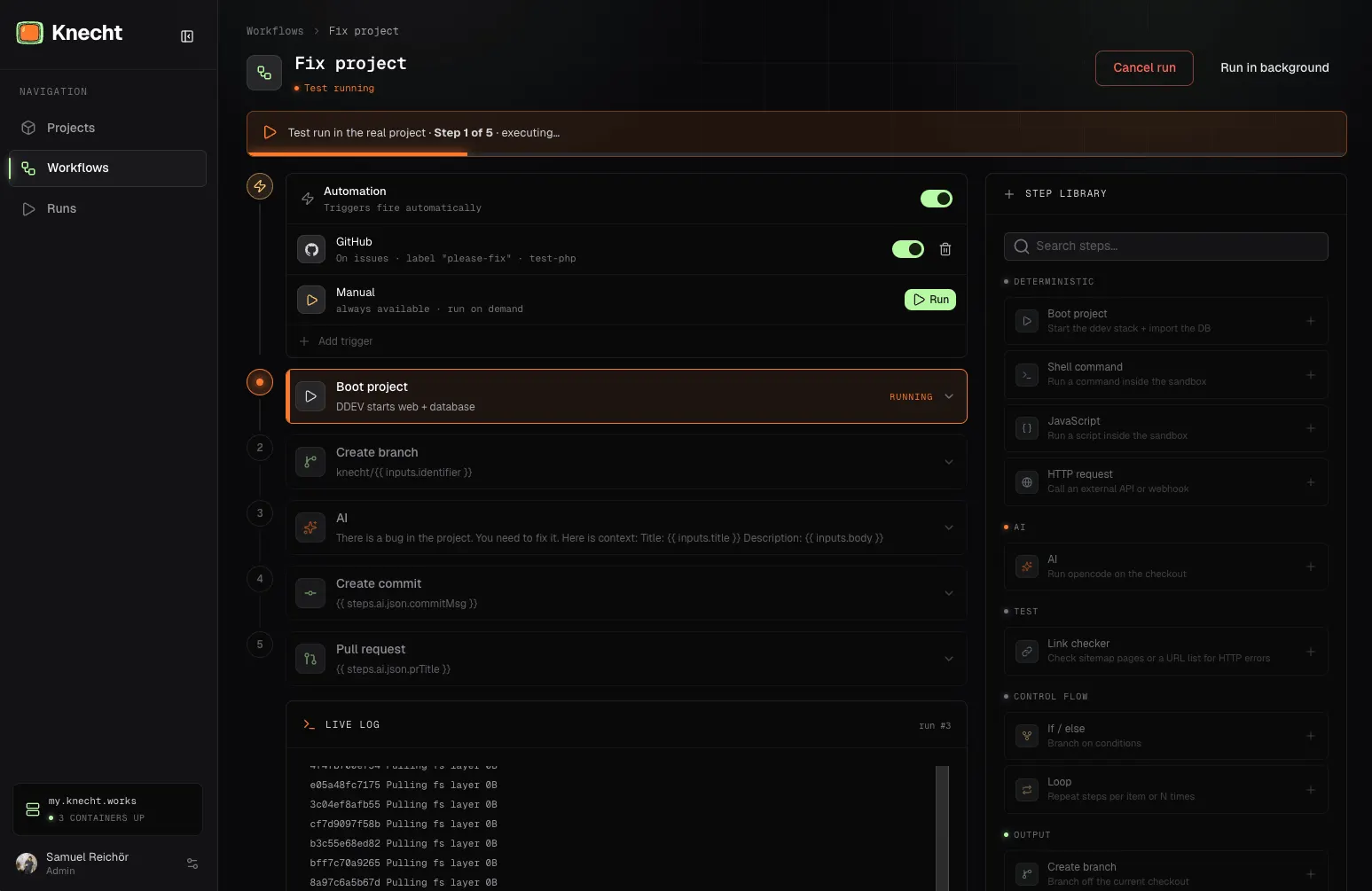1372x891 pixels.
Task: Click the Cancel run button
Action: pos(1144,68)
